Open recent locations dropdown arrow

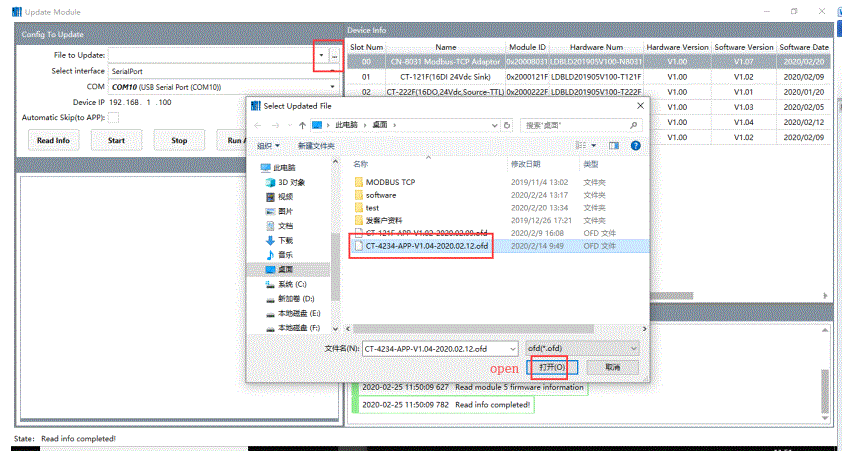click(289, 126)
